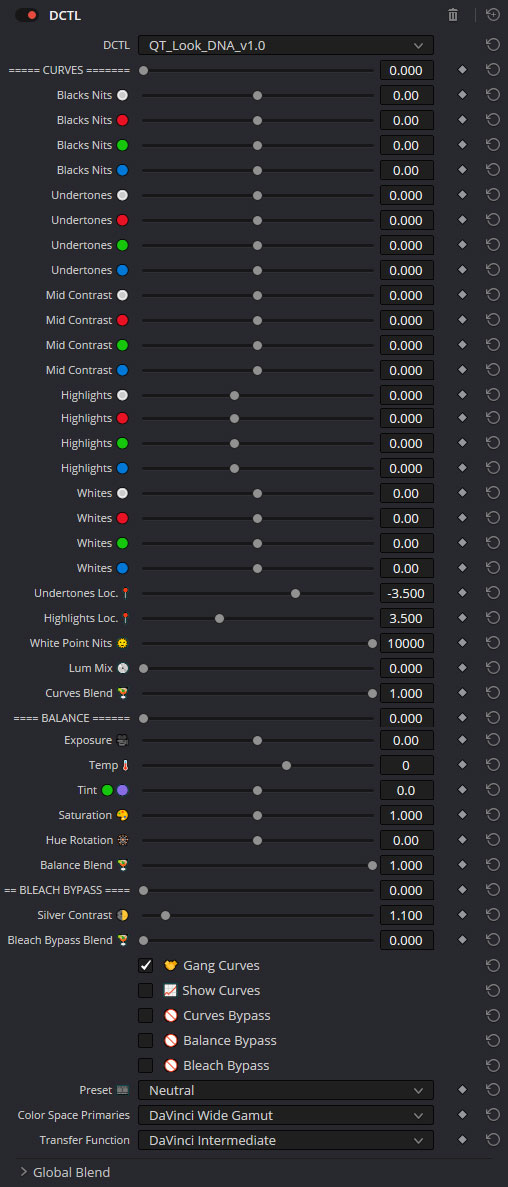Open the Transfer Function dropdown
This screenshot has height=1187, width=508.
[x=285, y=1140]
